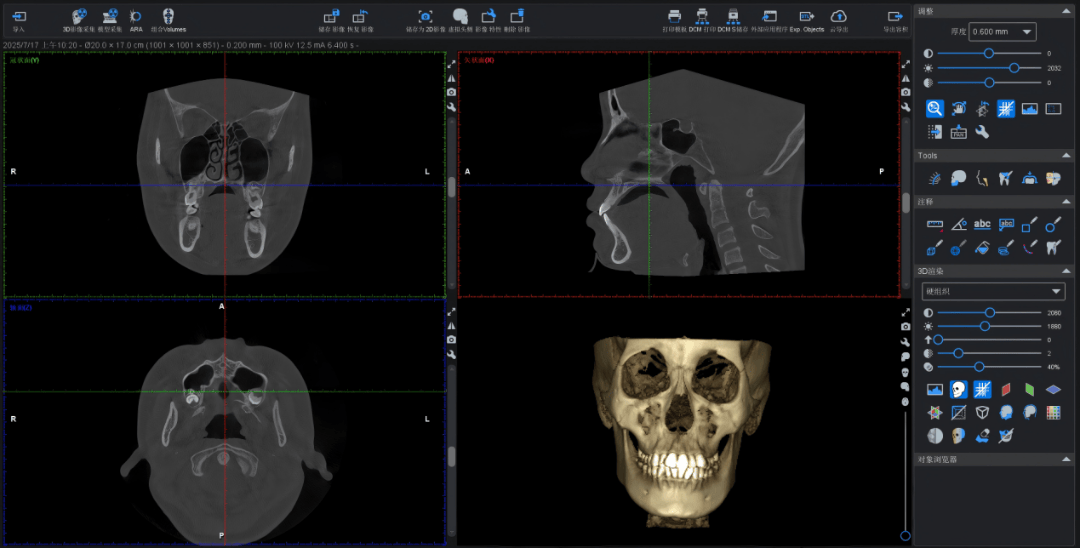
Task: Click the 组合Volumes icon
Action: pos(168,17)
